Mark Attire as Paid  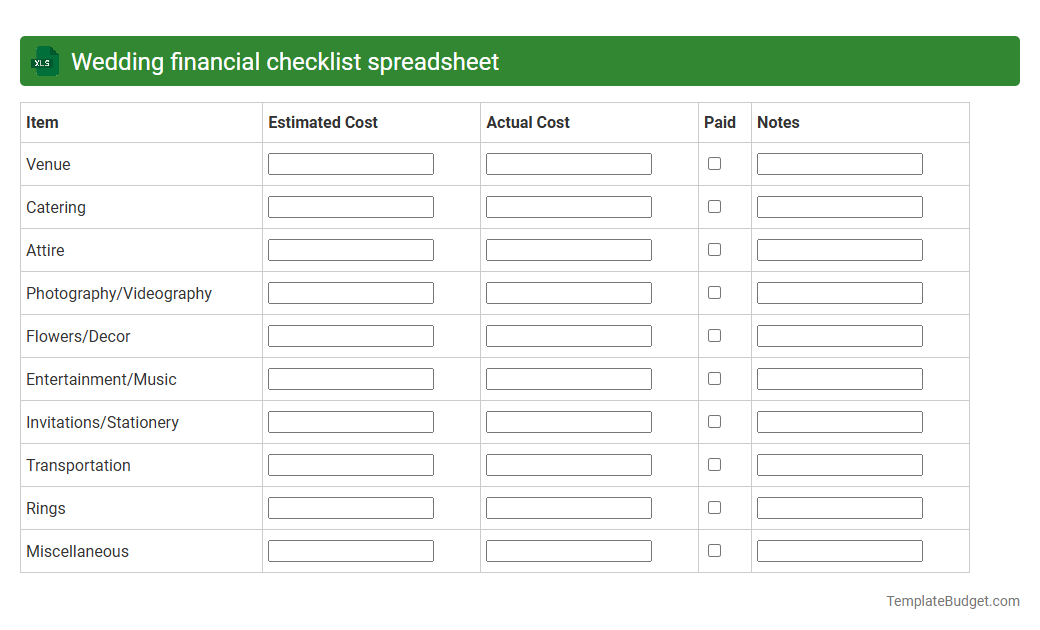tap(714, 249)
